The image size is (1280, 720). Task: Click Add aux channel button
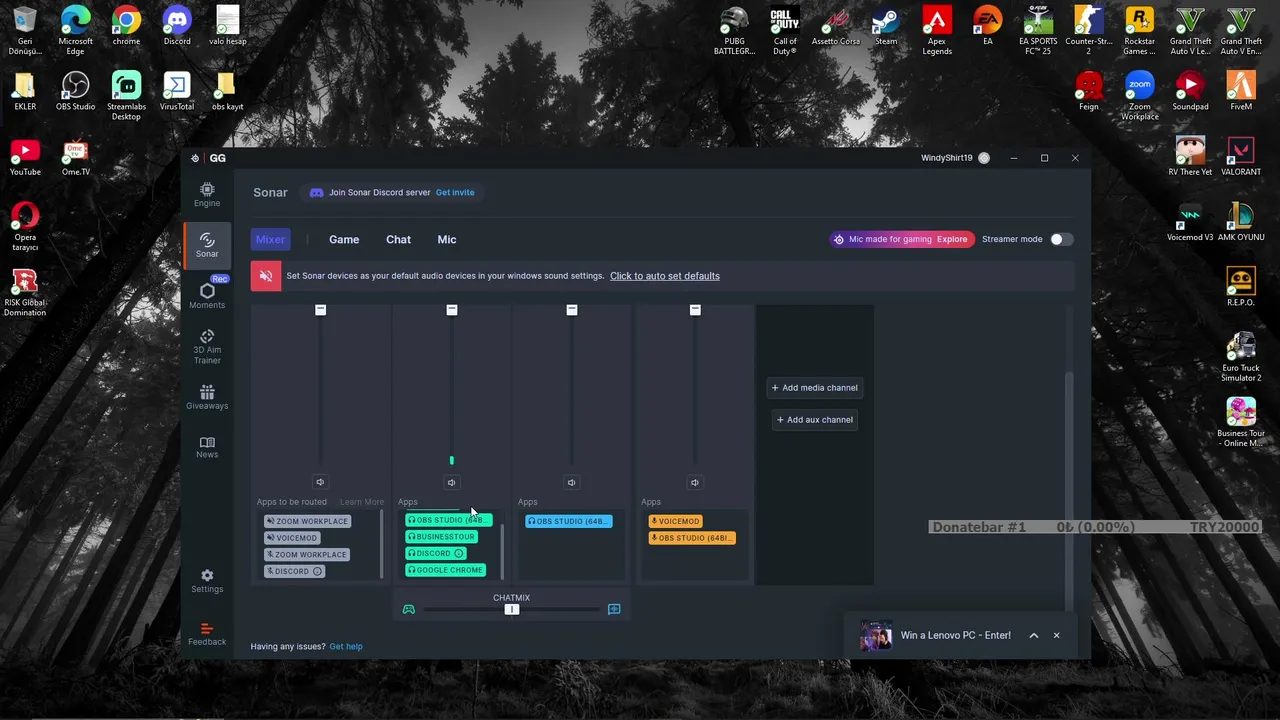[815, 420]
